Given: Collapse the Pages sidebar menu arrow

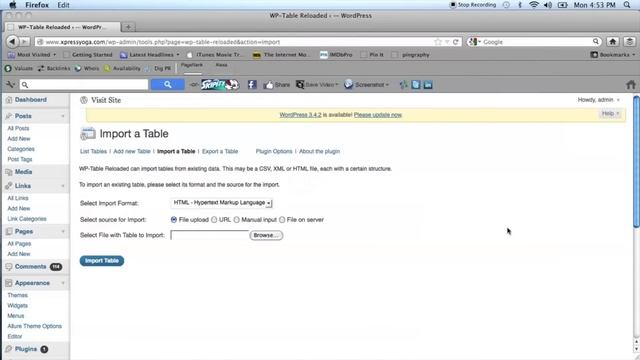Looking at the screenshot, I should click(63, 231).
